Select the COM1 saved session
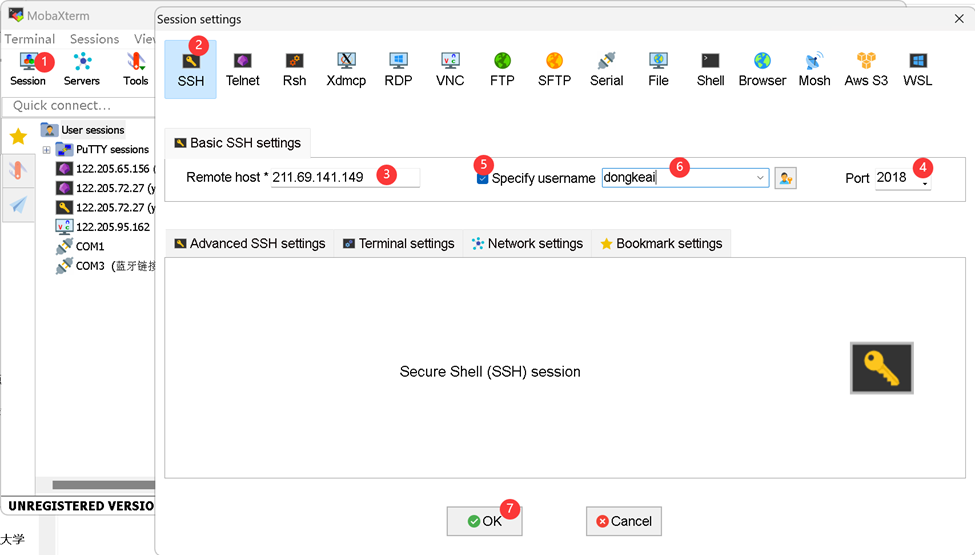The image size is (975, 555). coord(89,246)
